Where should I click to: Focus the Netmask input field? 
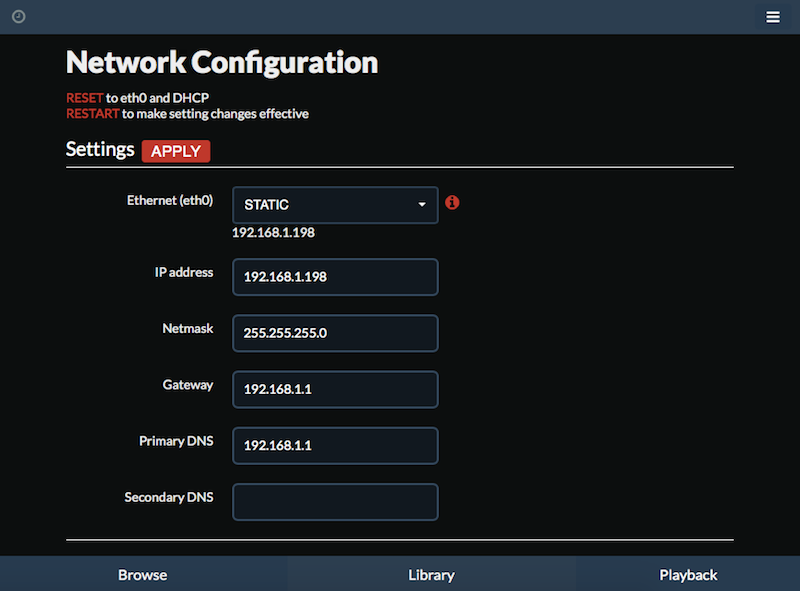point(335,333)
